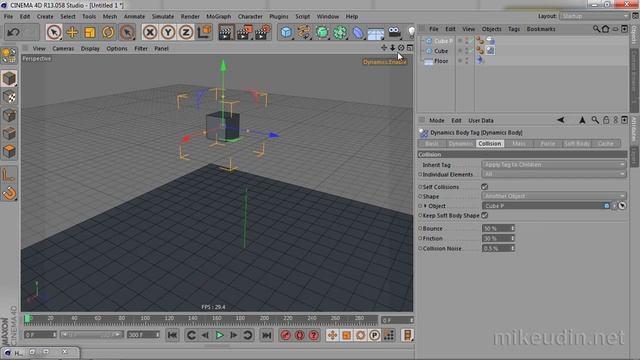640x360 pixels.
Task: Open the generators green cube icon
Action: (x=322, y=32)
